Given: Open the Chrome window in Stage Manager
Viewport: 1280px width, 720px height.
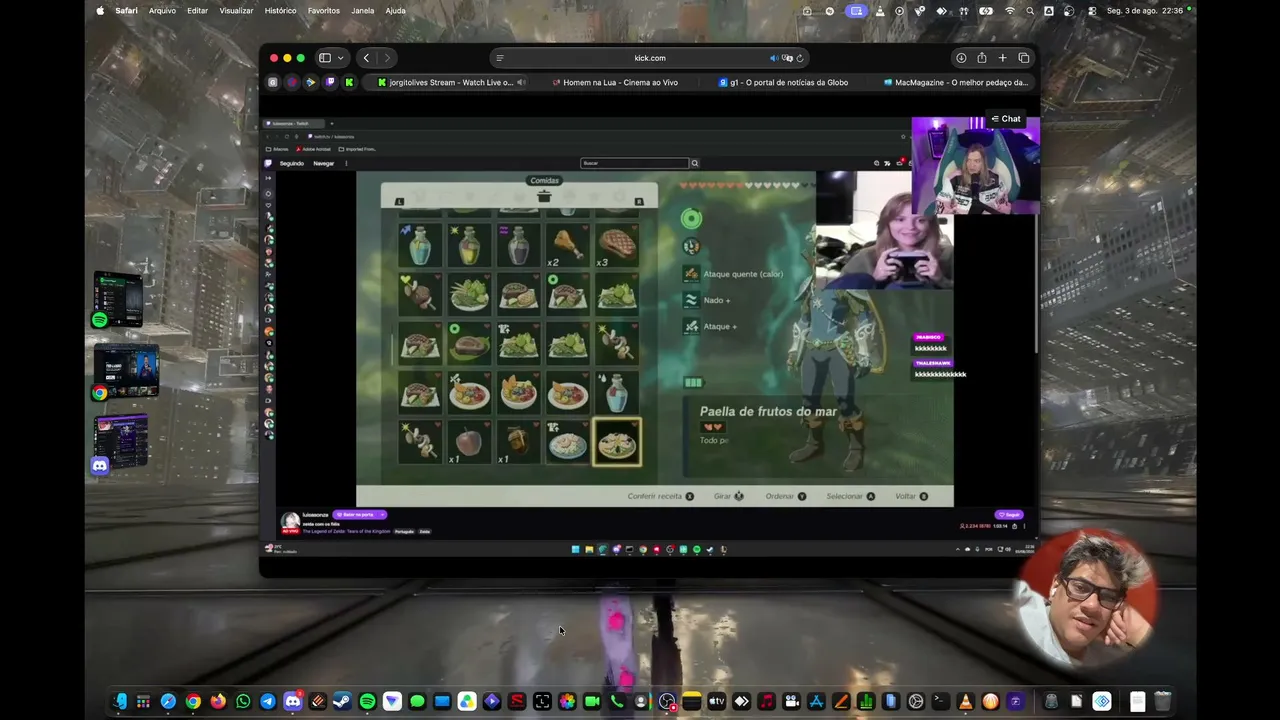Looking at the screenshot, I should (x=126, y=372).
